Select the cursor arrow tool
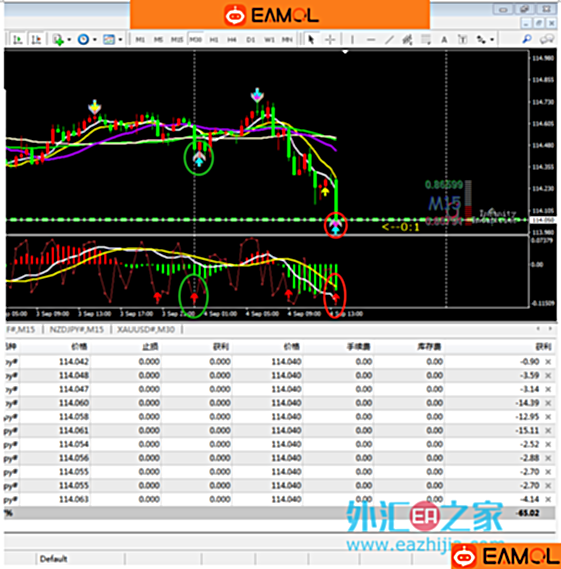 [311, 39]
